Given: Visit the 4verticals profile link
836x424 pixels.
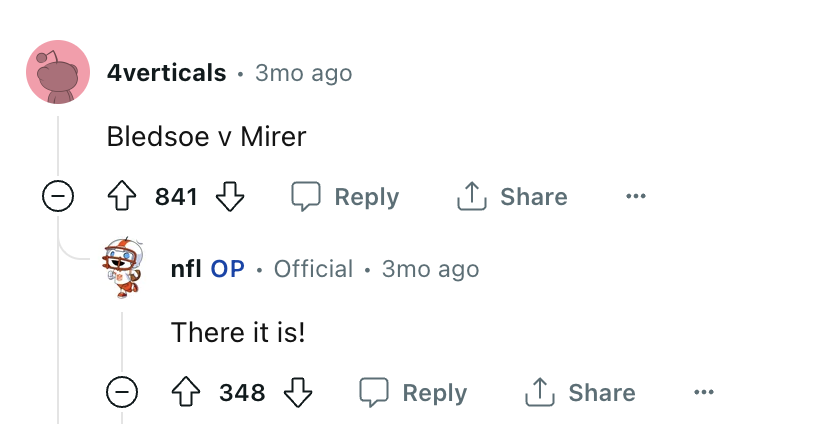Looking at the screenshot, I should coord(166,73).
